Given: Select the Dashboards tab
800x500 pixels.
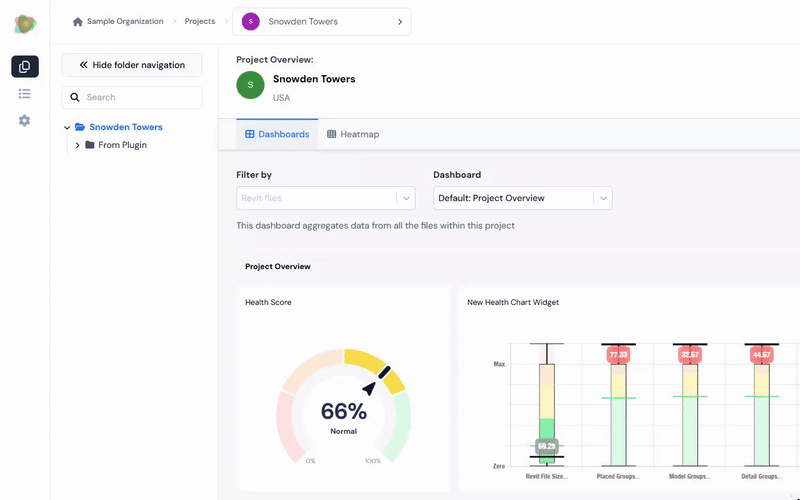Looking at the screenshot, I should tap(277, 134).
